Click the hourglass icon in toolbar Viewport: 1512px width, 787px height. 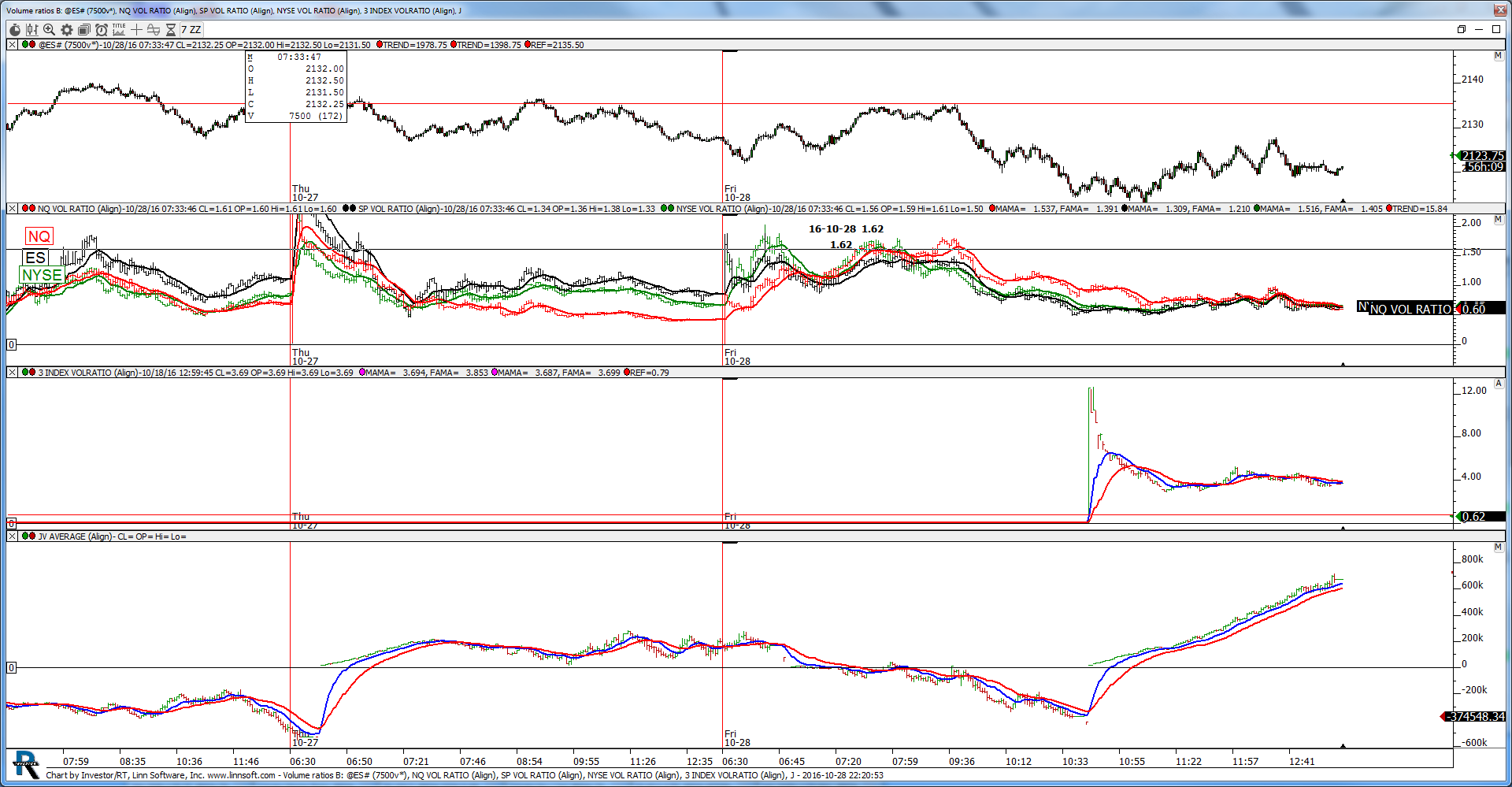tap(171, 30)
